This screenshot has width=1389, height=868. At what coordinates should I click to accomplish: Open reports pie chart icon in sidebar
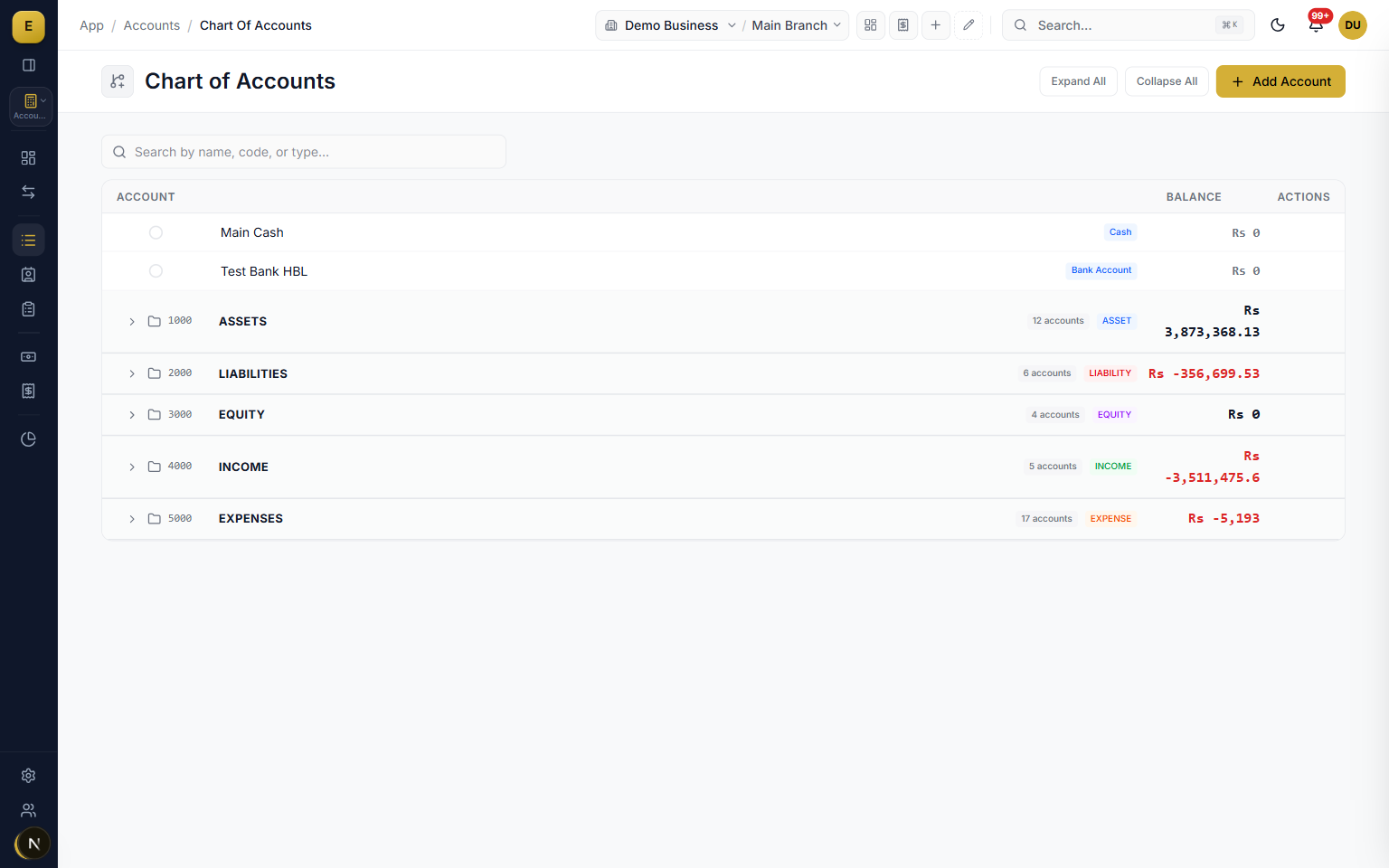click(28, 439)
